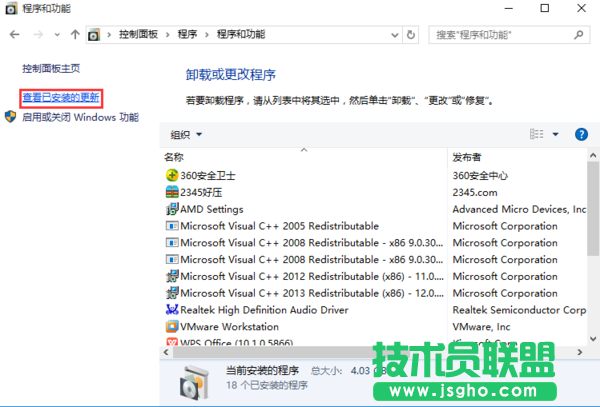Click the Visual C++ 2005 Redistributable icon
Image resolution: width=600 pixels, height=407 pixels.
click(172, 226)
